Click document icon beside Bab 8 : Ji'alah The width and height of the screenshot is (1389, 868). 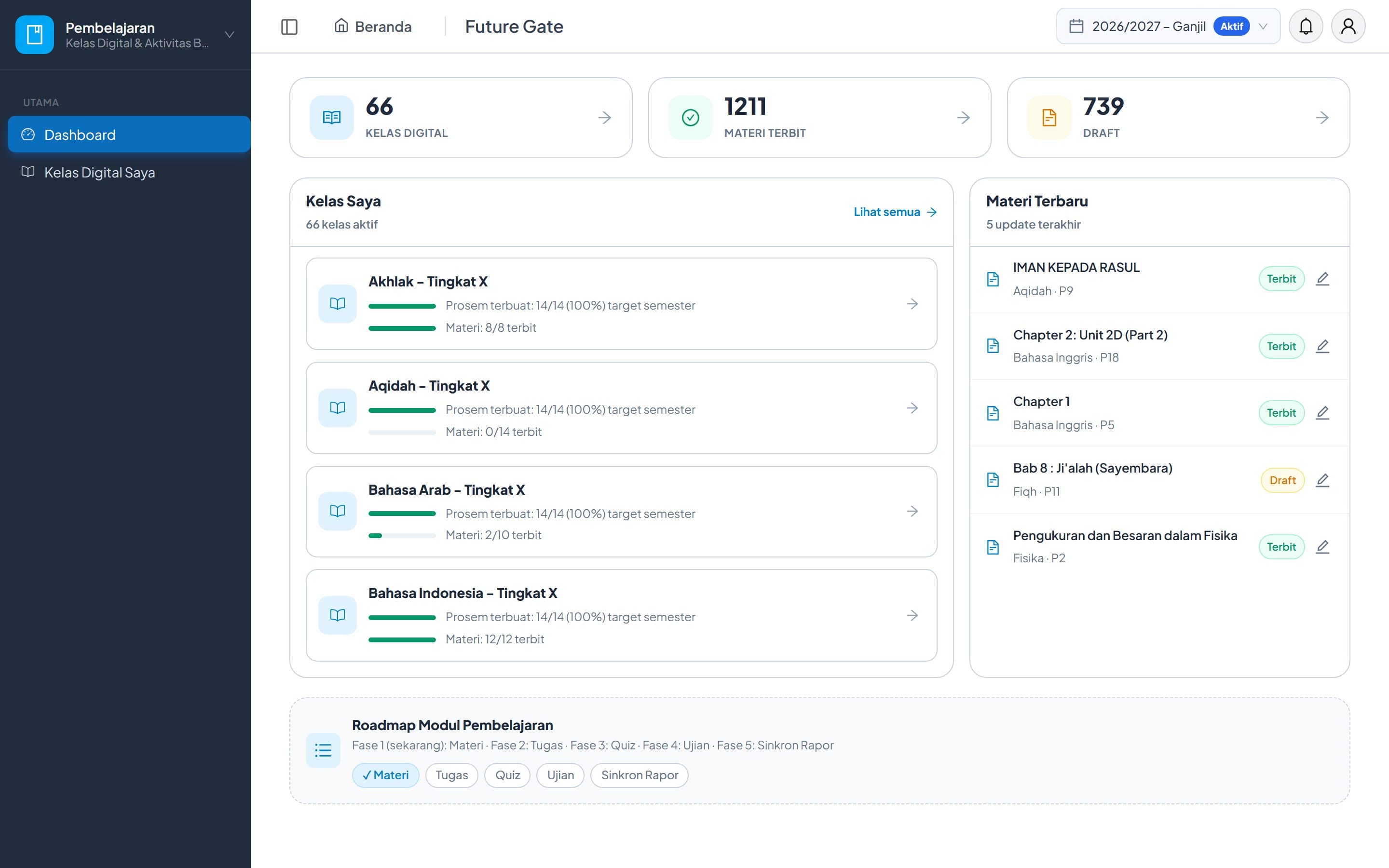click(x=993, y=480)
